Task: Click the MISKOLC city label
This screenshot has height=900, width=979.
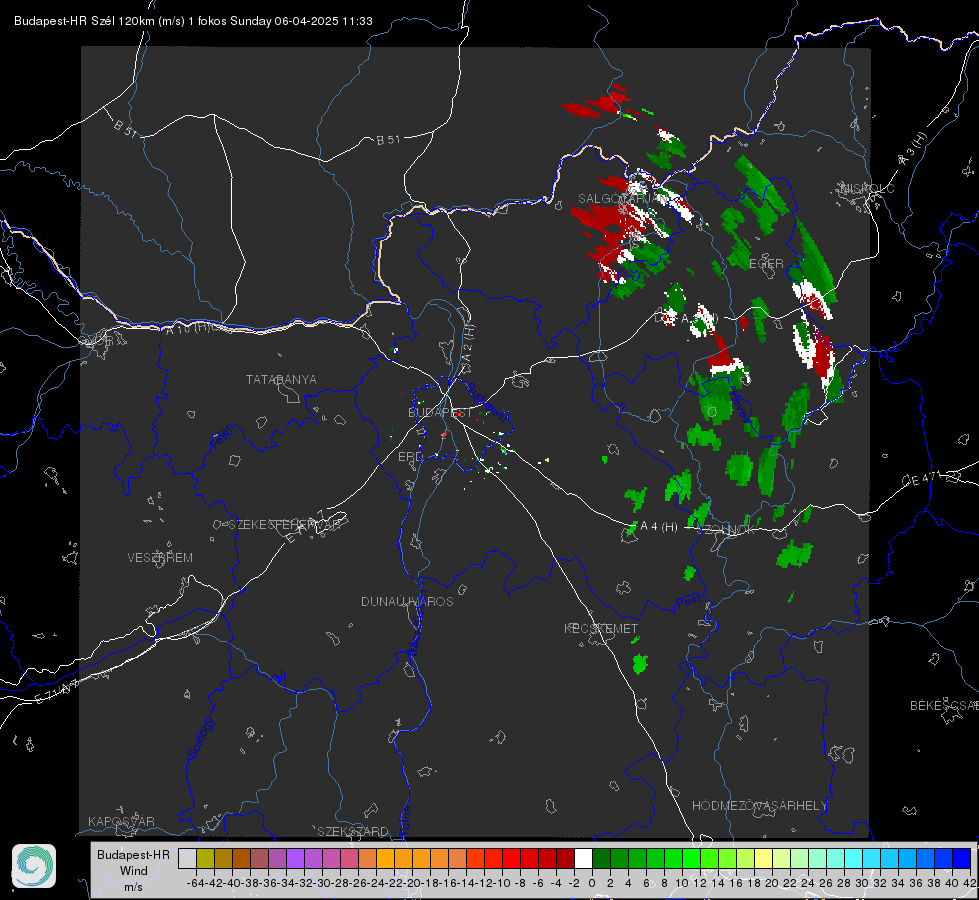Action: tap(867, 189)
